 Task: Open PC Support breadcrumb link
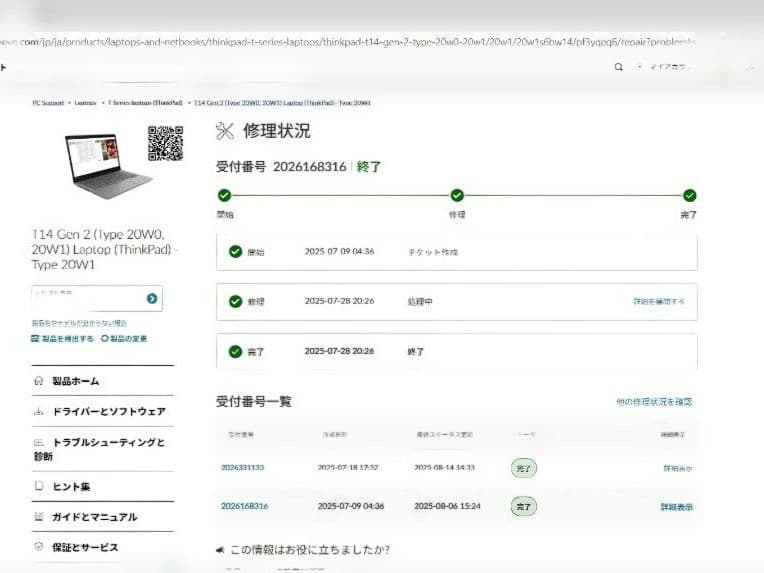tap(48, 103)
